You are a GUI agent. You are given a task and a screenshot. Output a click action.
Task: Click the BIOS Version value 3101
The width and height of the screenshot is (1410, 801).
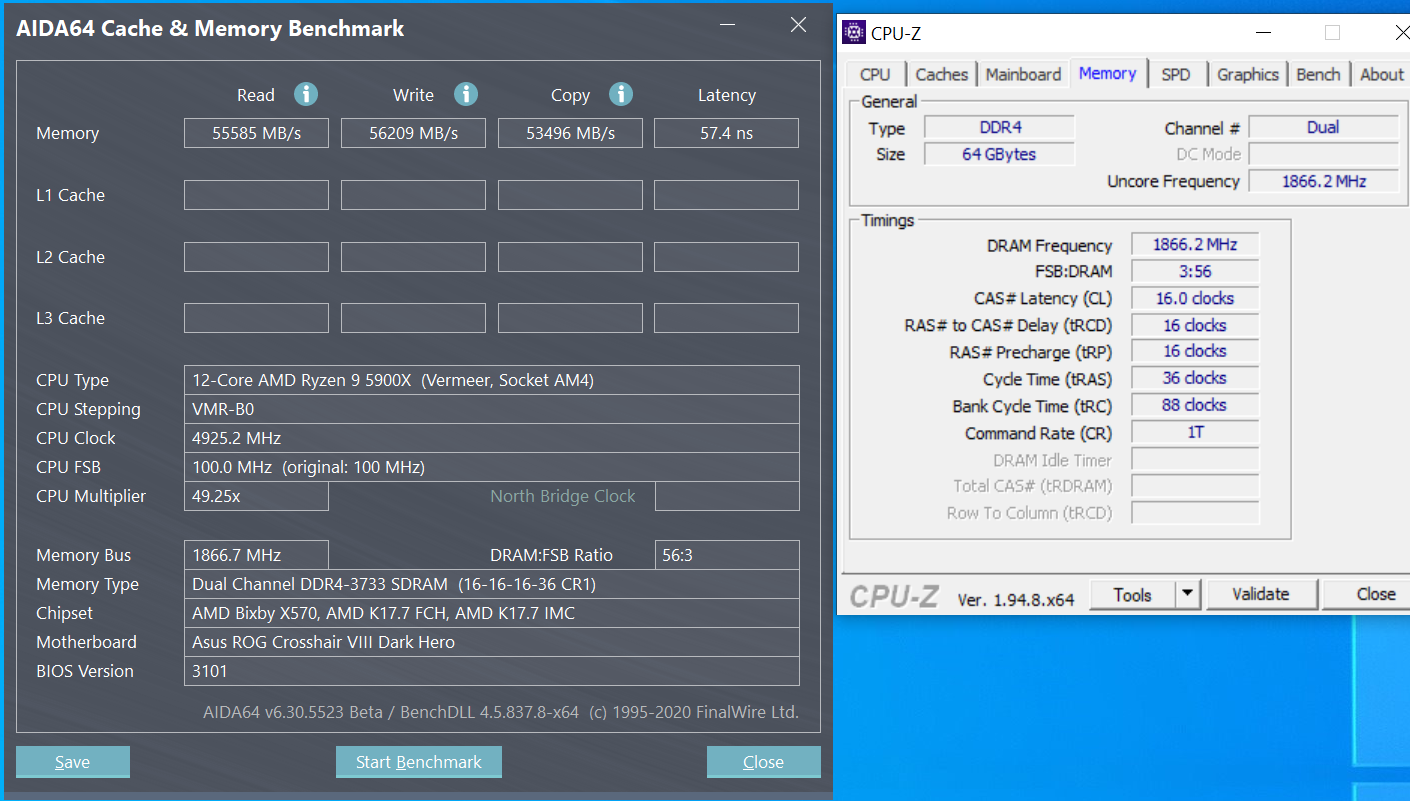coord(492,671)
